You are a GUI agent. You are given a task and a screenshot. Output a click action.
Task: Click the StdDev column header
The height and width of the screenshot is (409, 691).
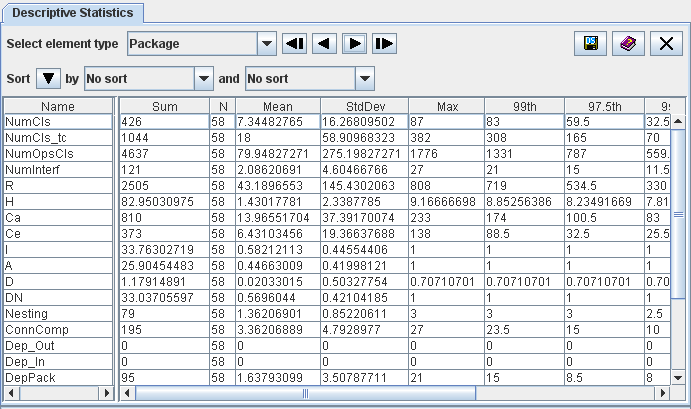[364, 106]
